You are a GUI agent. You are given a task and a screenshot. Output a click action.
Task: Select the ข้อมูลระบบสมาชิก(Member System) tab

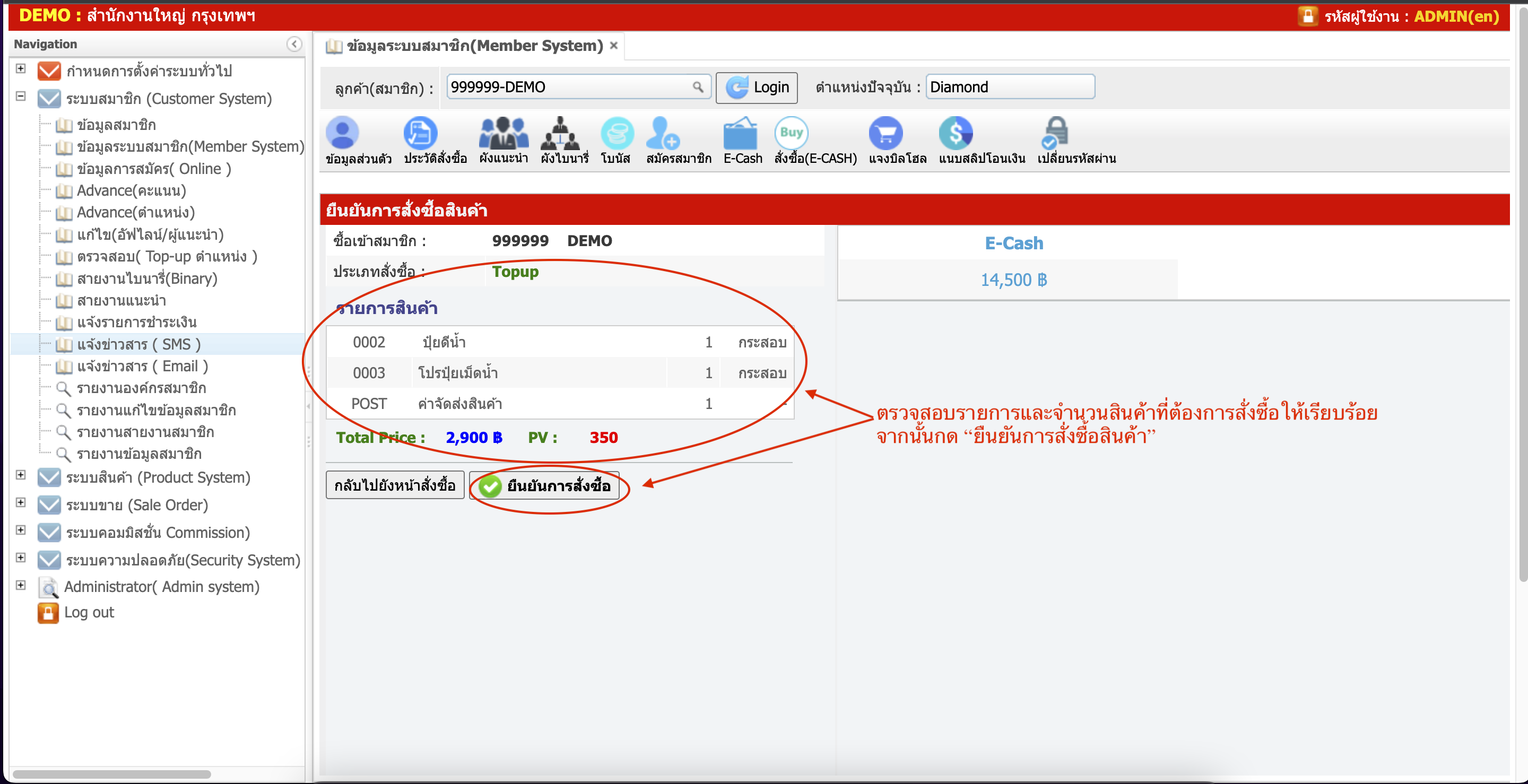(474, 46)
